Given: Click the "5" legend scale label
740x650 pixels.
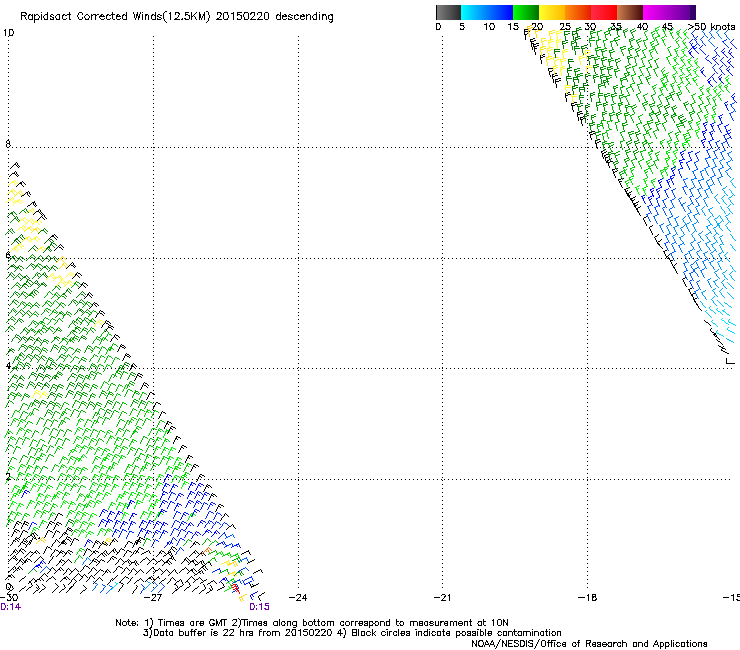Looking at the screenshot, I should (x=462, y=27).
